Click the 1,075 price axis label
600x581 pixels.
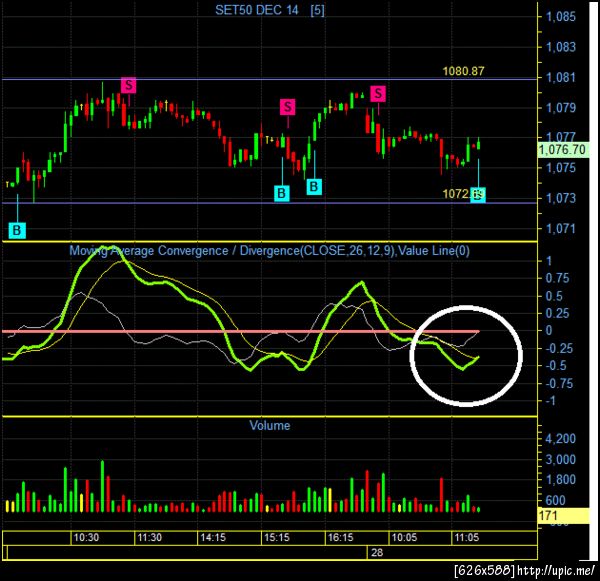coord(561,168)
